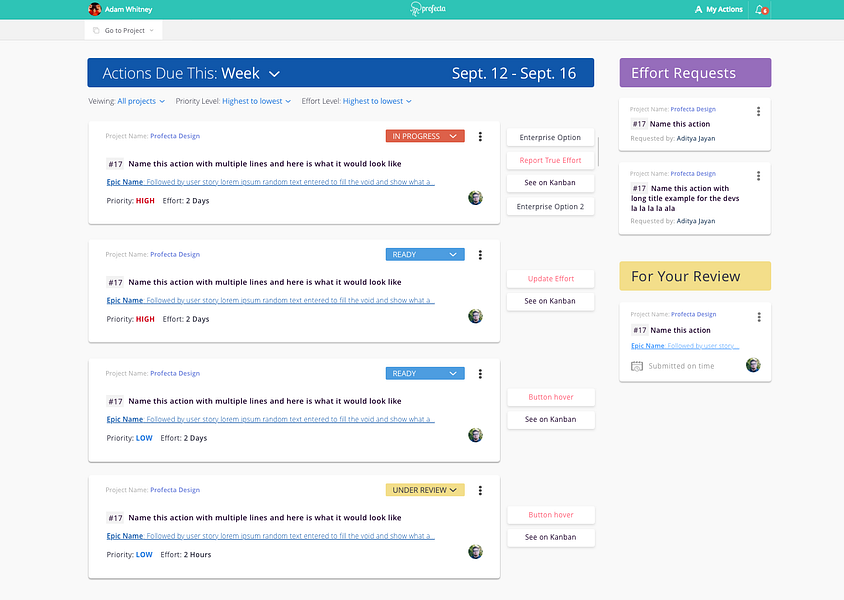Click 'Submitted on time' text
Viewport: 844px width, 600px height.
pyautogui.click(x=681, y=366)
